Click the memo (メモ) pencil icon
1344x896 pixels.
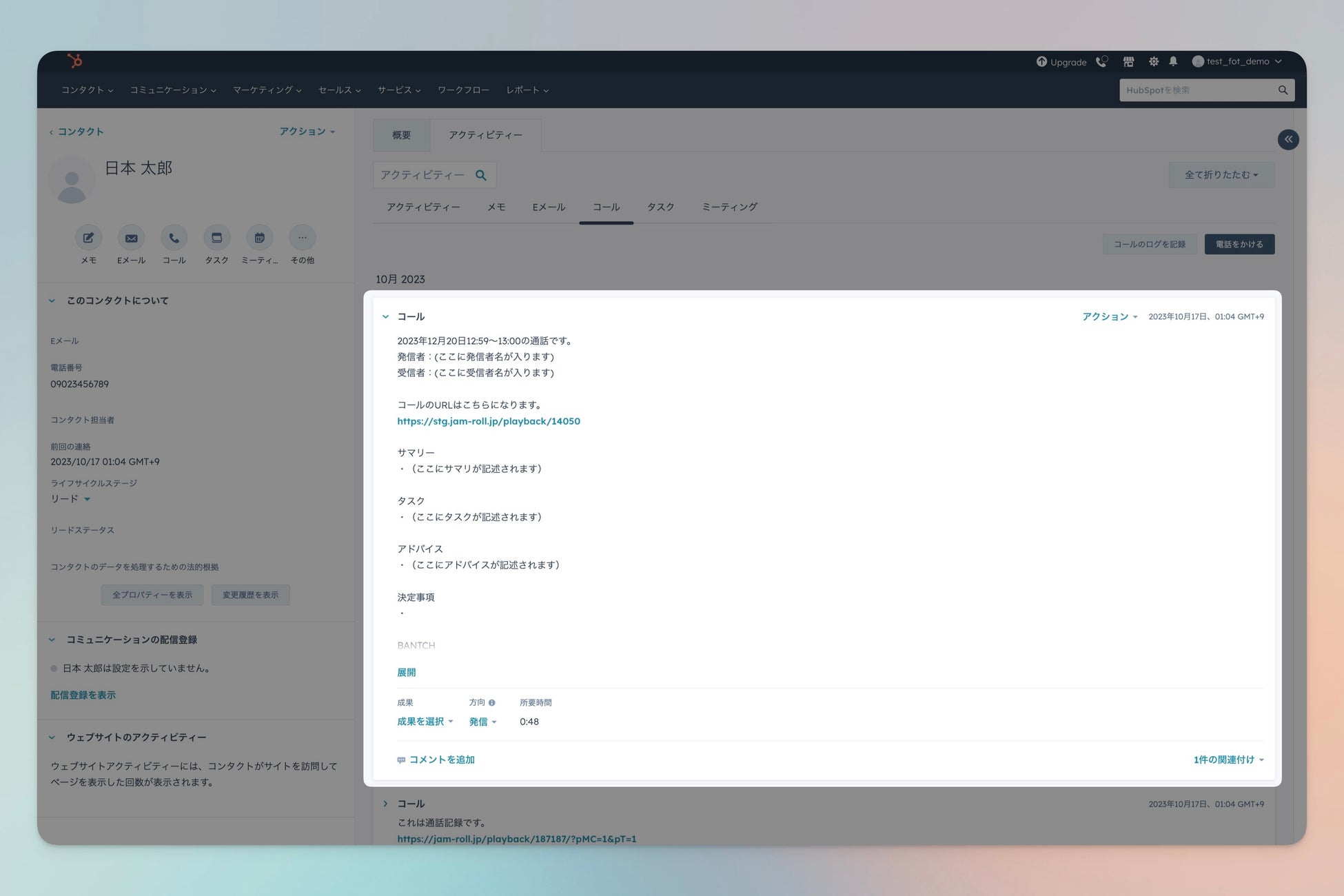88,238
